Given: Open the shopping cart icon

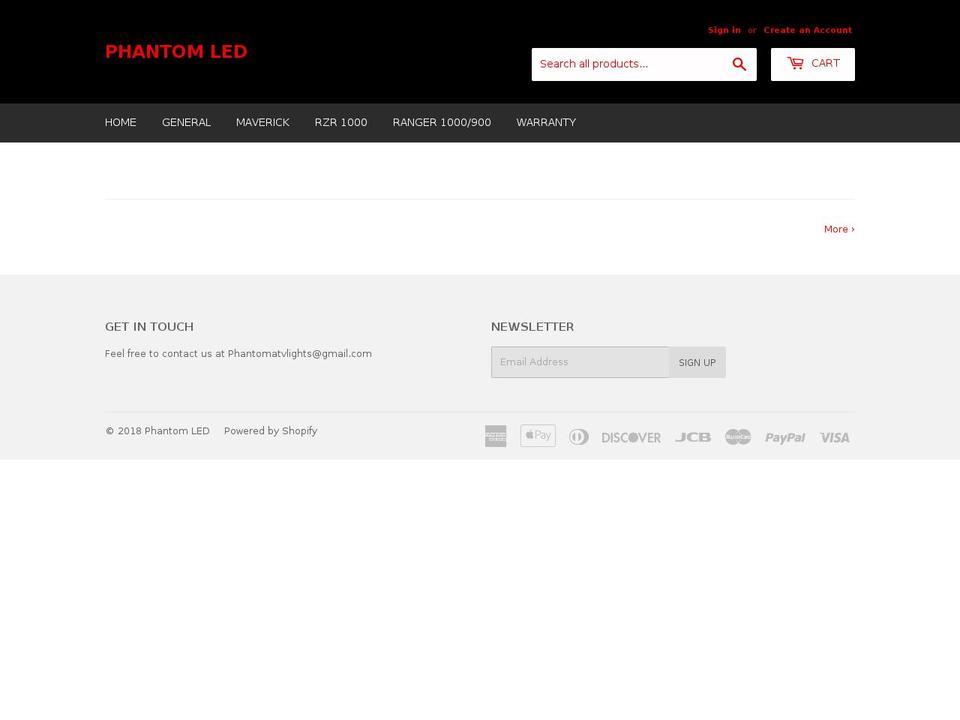Looking at the screenshot, I should pyautogui.click(x=795, y=63).
